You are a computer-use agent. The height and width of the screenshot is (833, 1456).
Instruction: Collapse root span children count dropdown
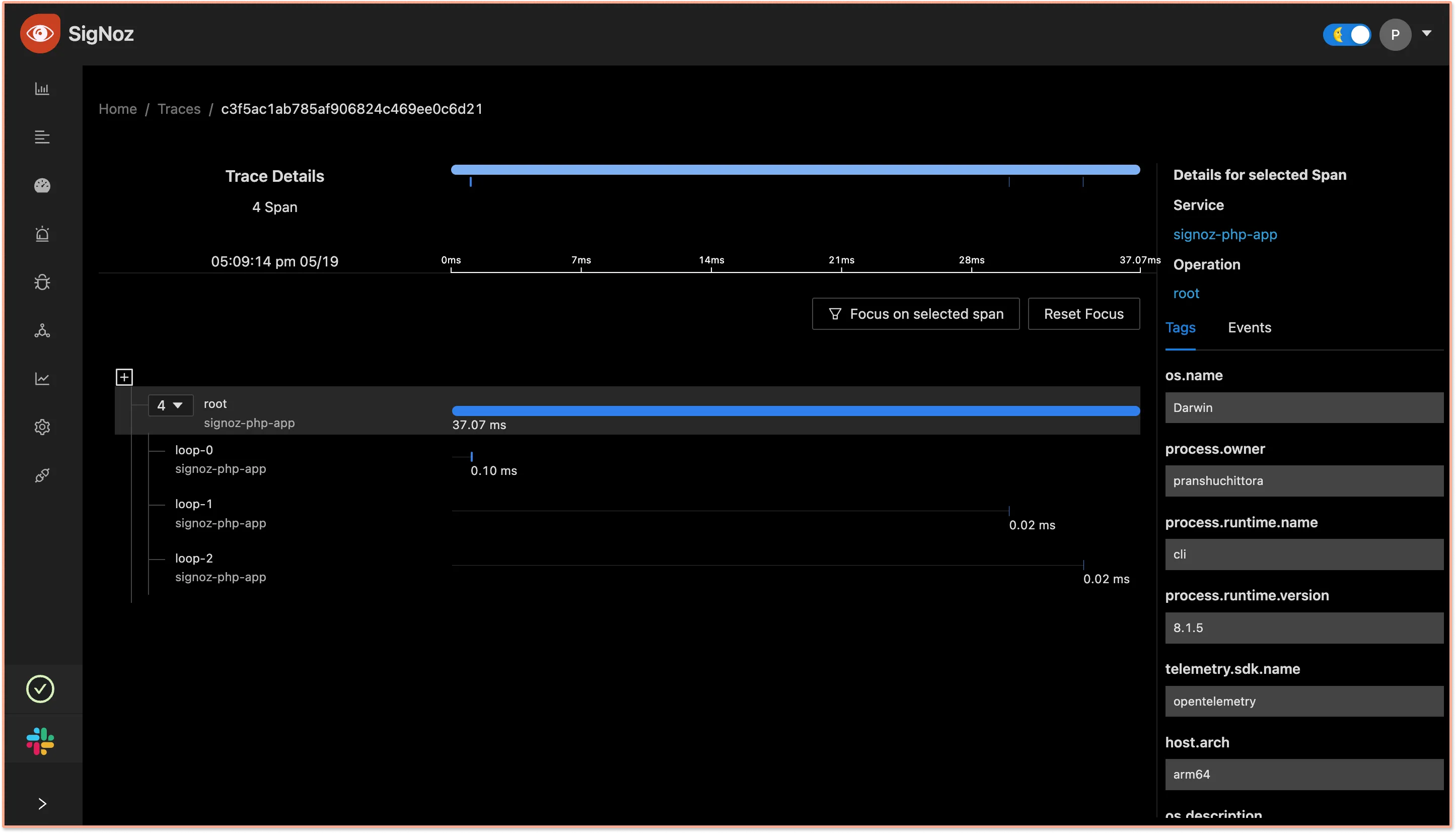point(170,405)
